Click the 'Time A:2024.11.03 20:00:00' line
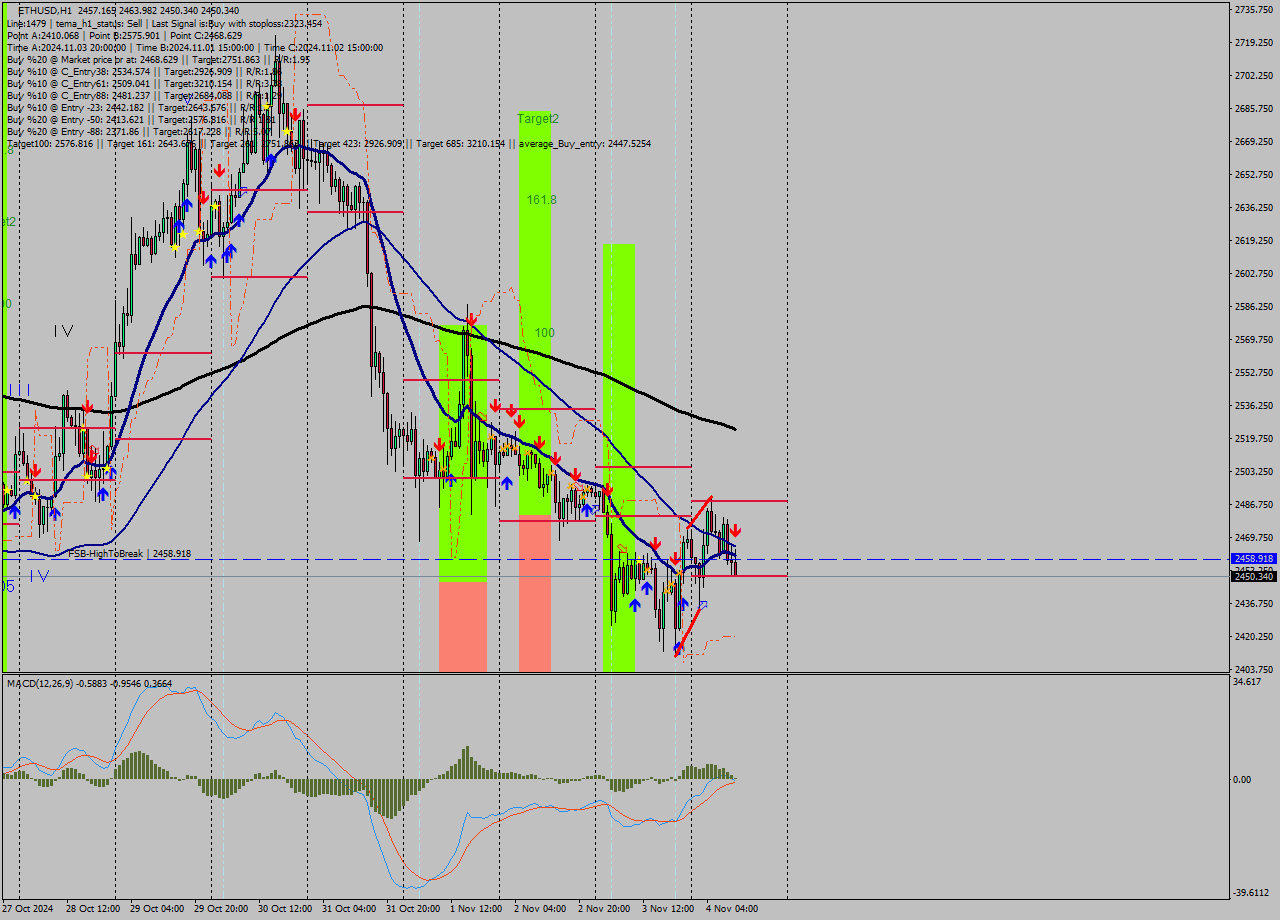1280x920 pixels. [195, 47]
